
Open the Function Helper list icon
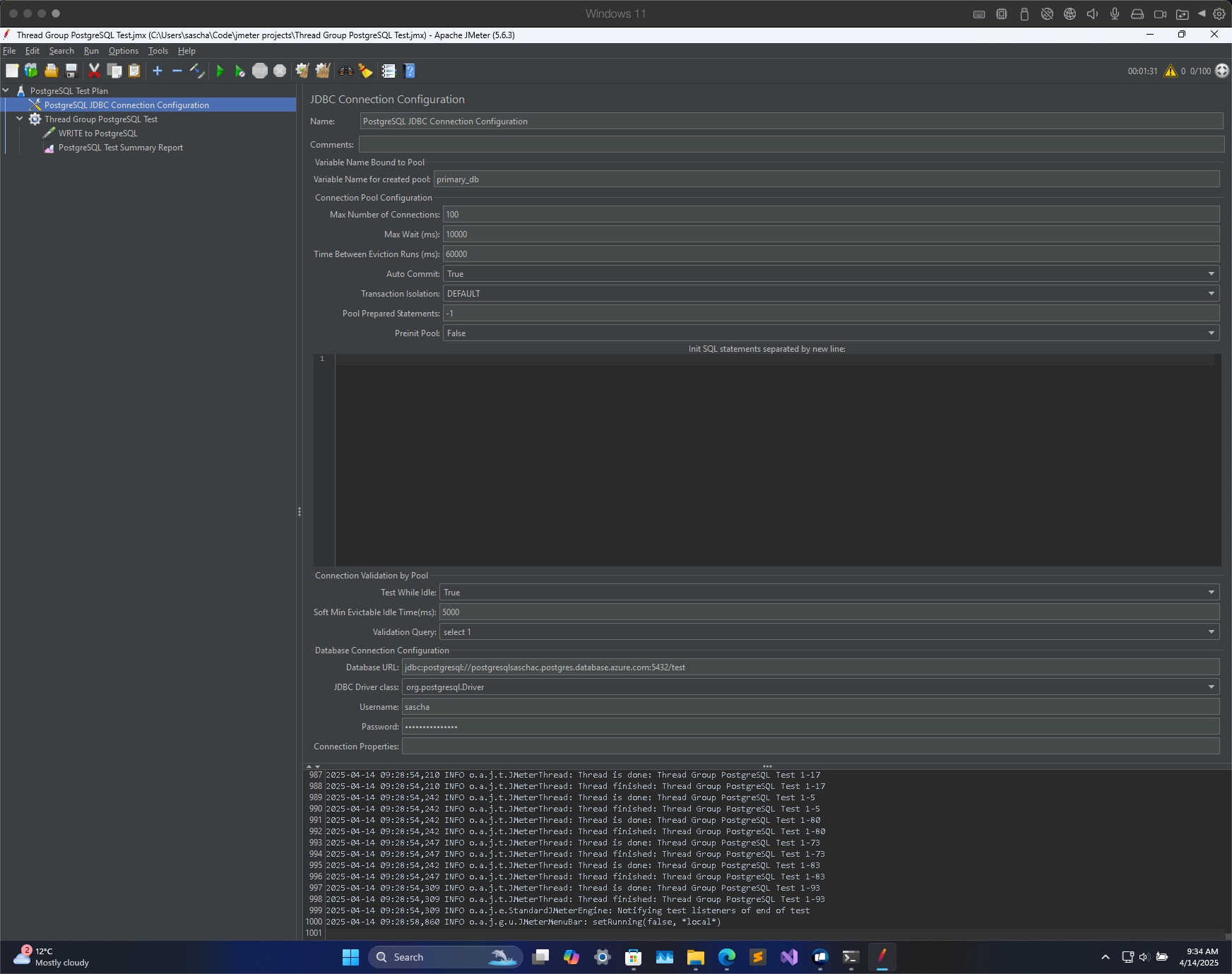[x=389, y=71]
